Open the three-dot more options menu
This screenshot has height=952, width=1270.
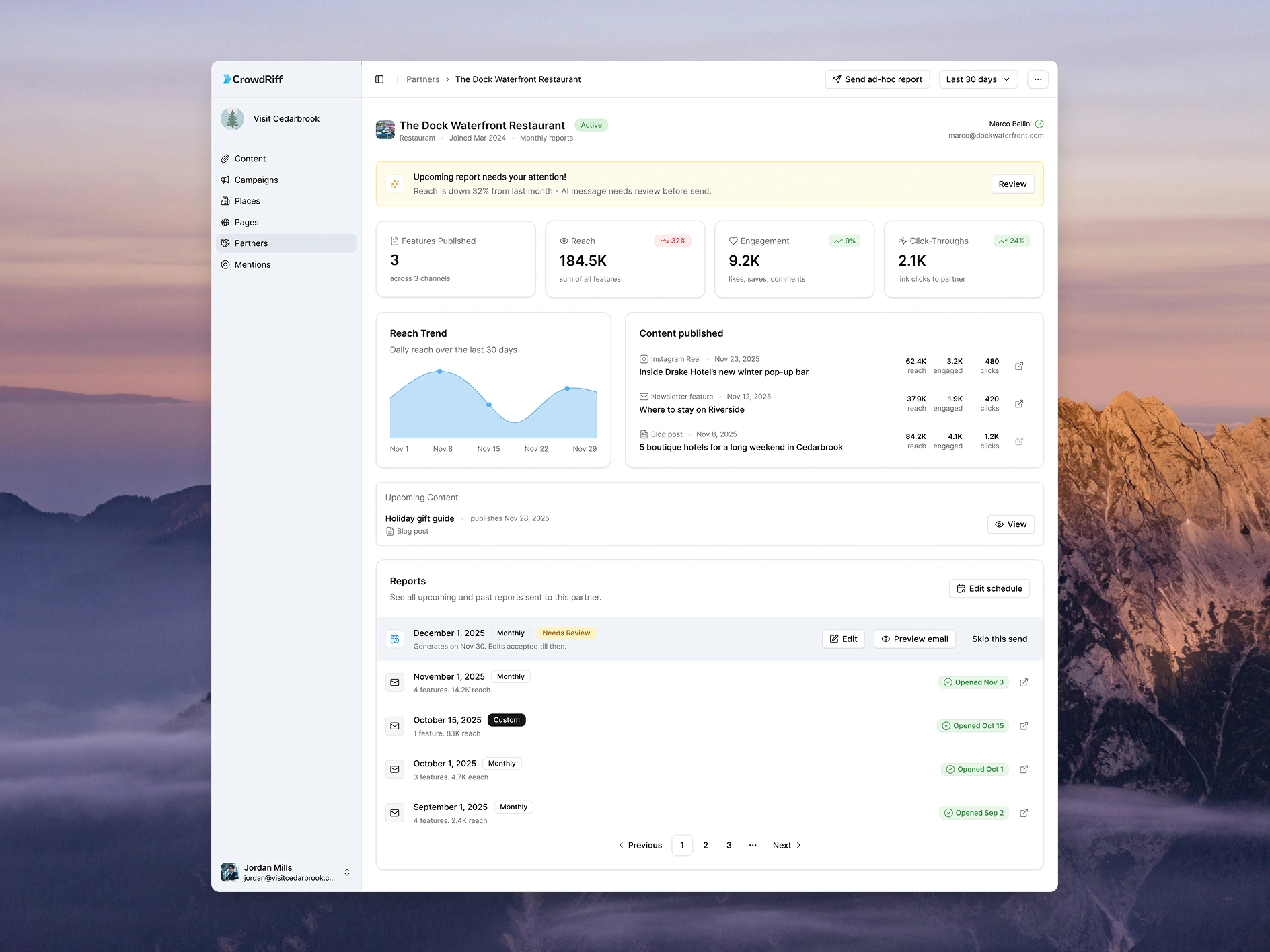pyautogui.click(x=1038, y=79)
